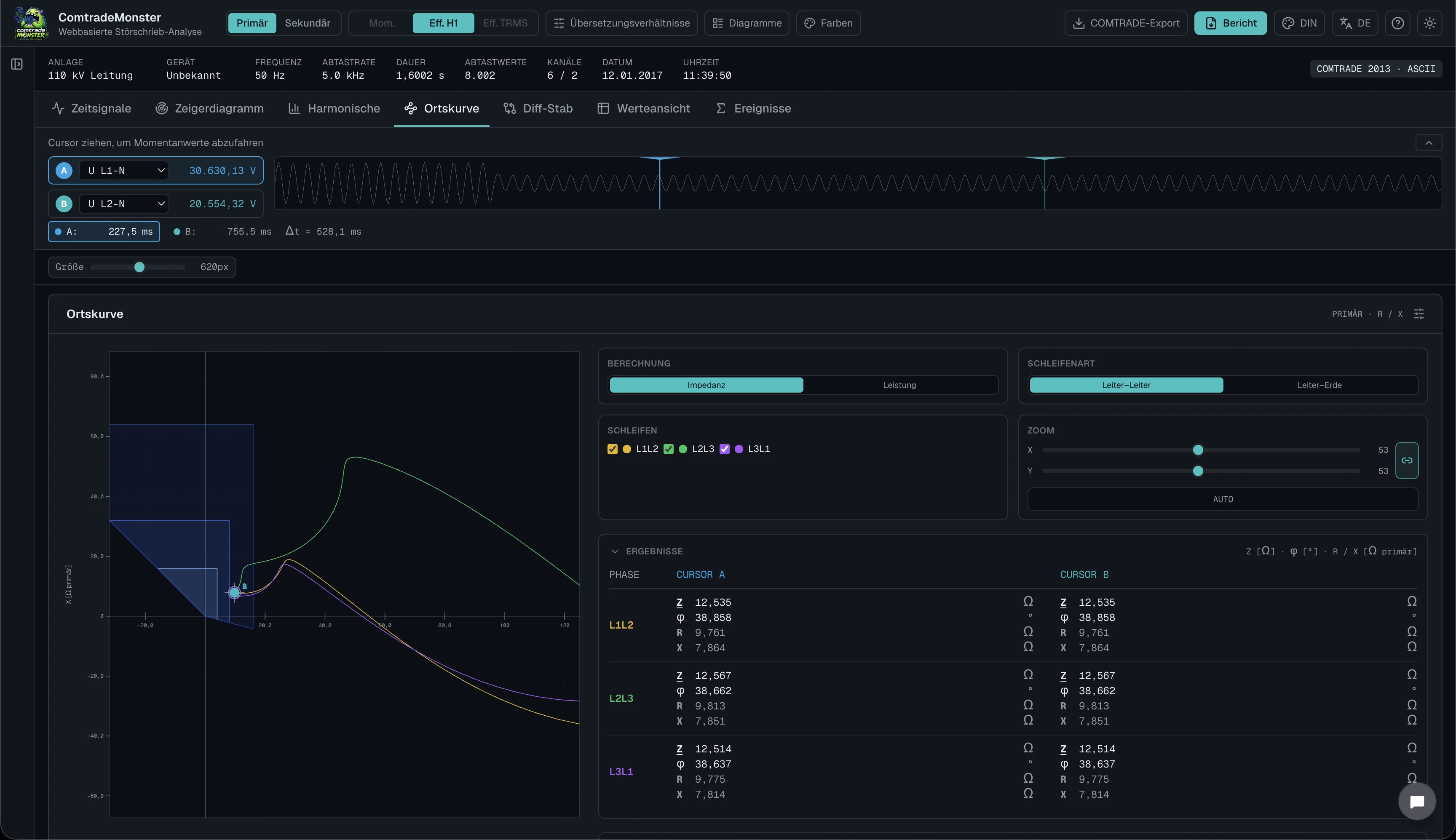
Task: Click the L1L2 phase row label
Action: click(621, 626)
